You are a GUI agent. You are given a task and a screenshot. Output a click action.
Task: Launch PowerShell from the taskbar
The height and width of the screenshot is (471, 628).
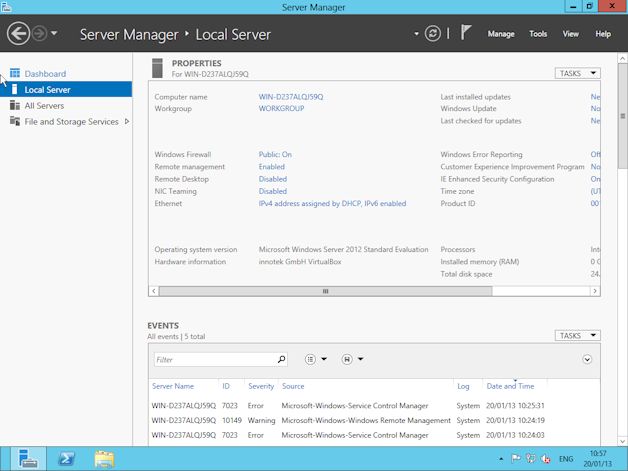[66, 459]
